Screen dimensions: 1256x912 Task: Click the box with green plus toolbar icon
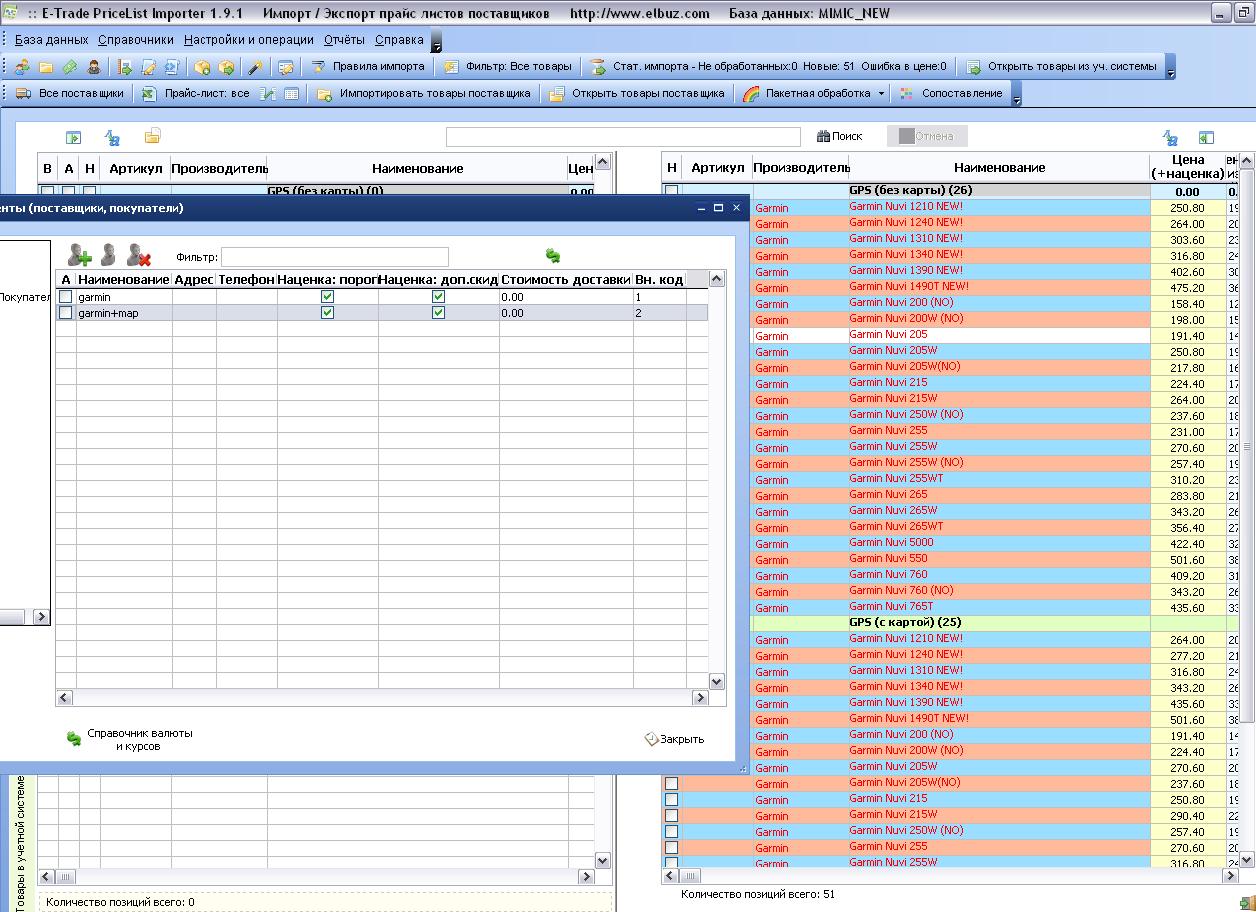(203, 67)
